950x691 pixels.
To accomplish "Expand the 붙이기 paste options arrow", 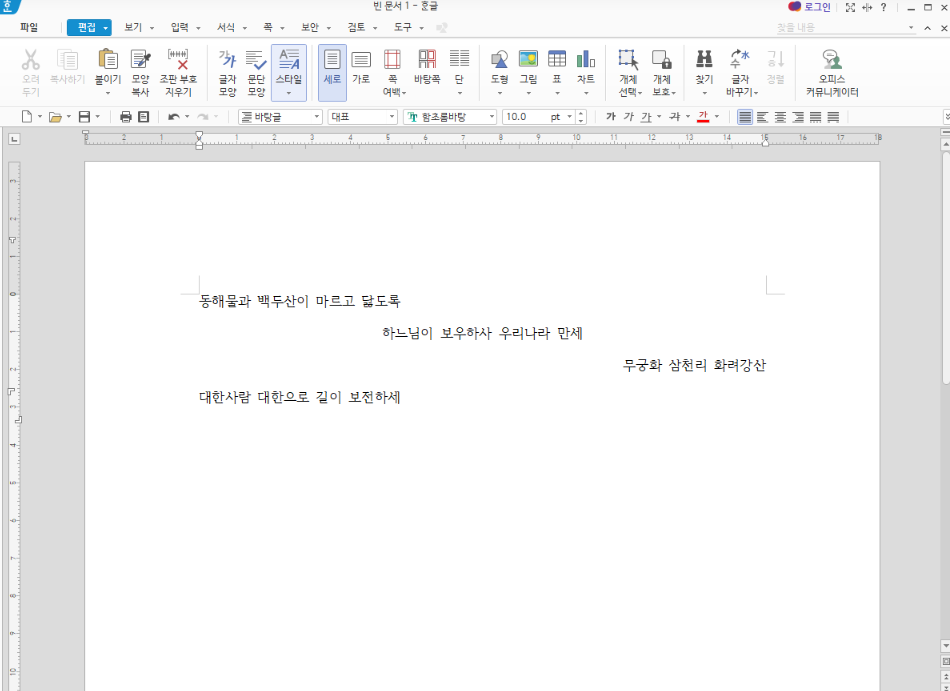I will (108, 93).
